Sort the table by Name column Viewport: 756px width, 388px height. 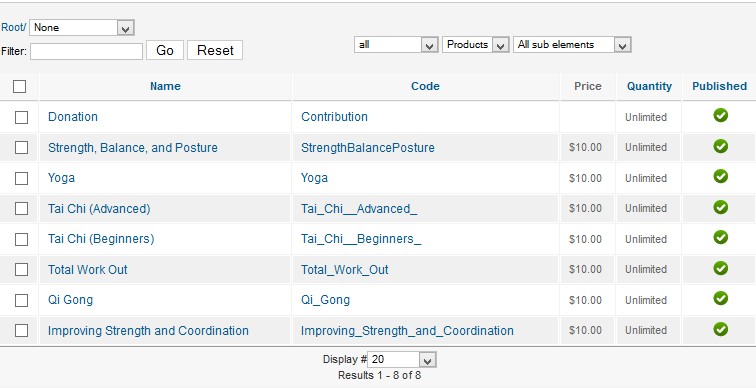click(x=165, y=86)
